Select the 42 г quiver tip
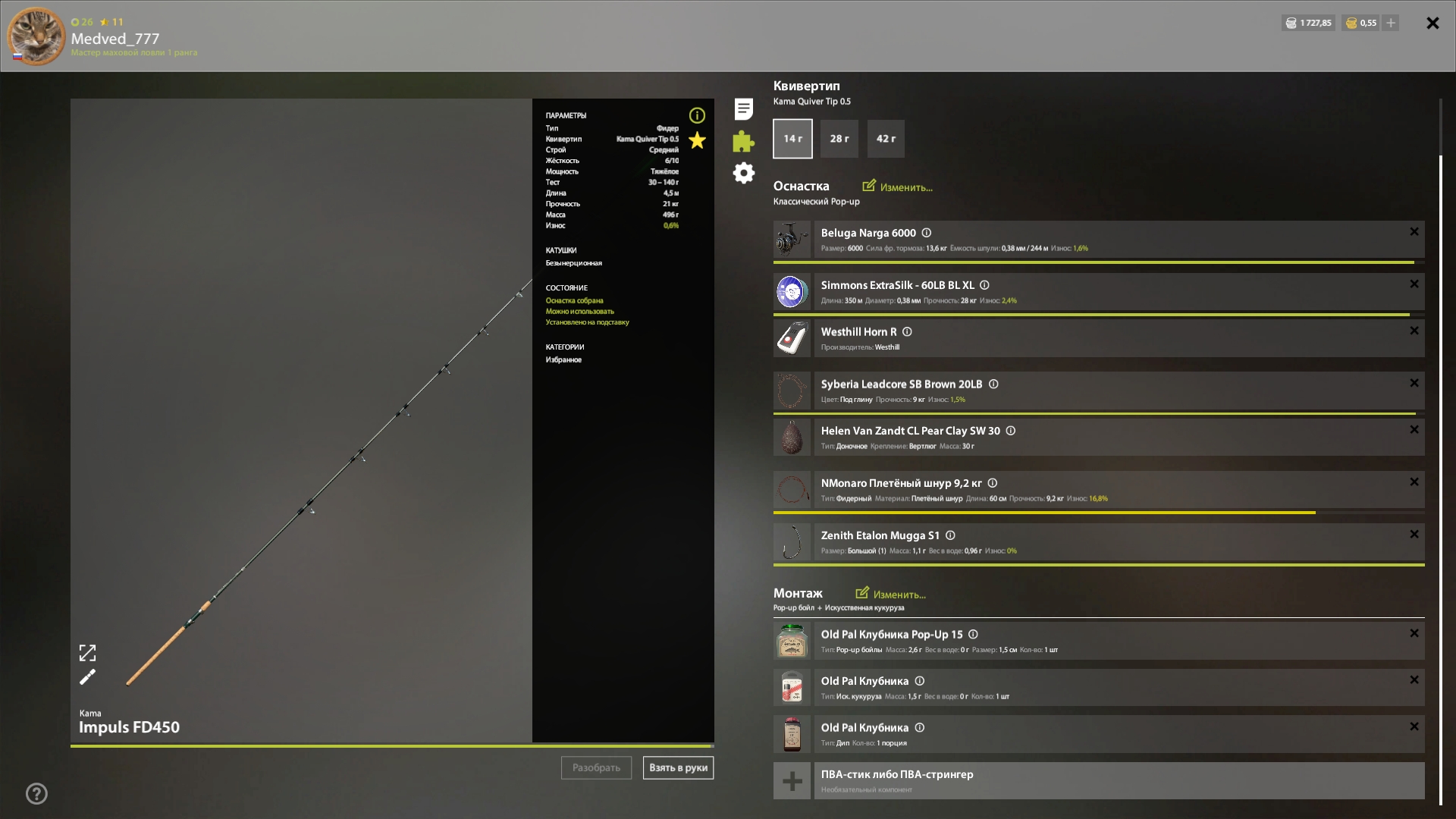This screenshot has width=1456, height=819. tap(886, 139)
